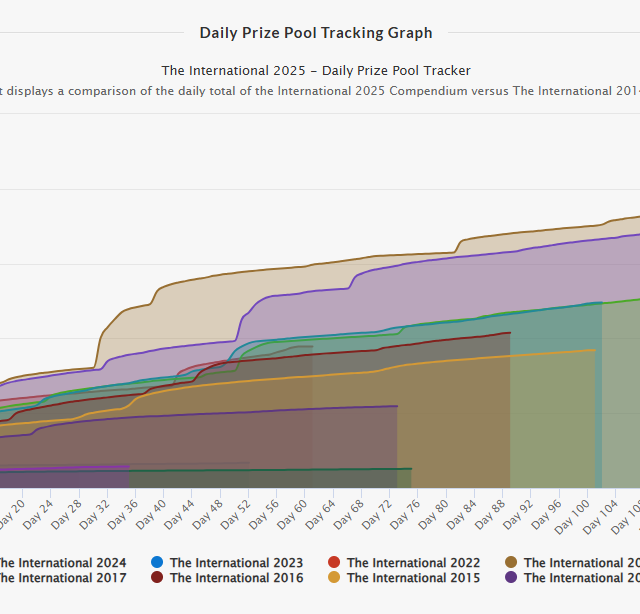Click the dark red International 2016 legend dot

tap(157, 578)
